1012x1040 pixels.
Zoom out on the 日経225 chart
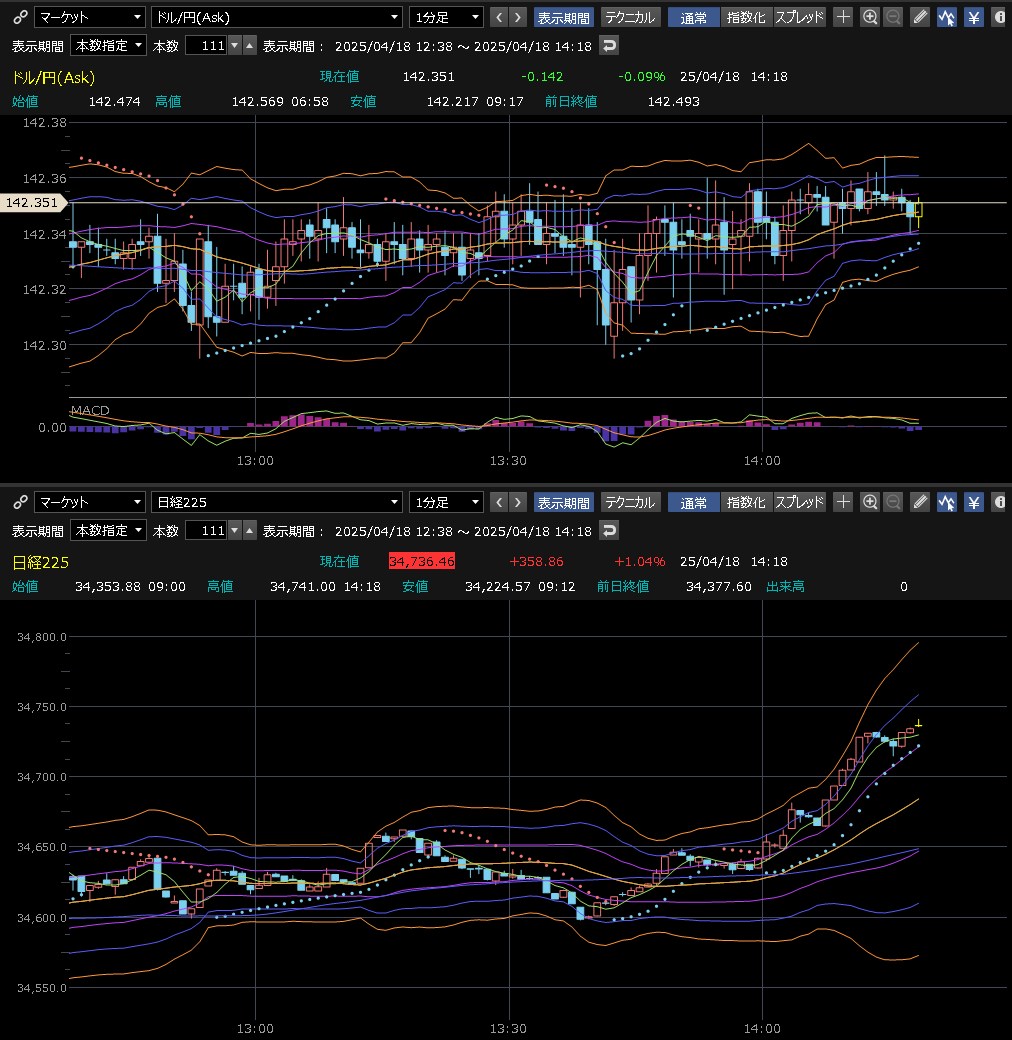pos(893,502)
